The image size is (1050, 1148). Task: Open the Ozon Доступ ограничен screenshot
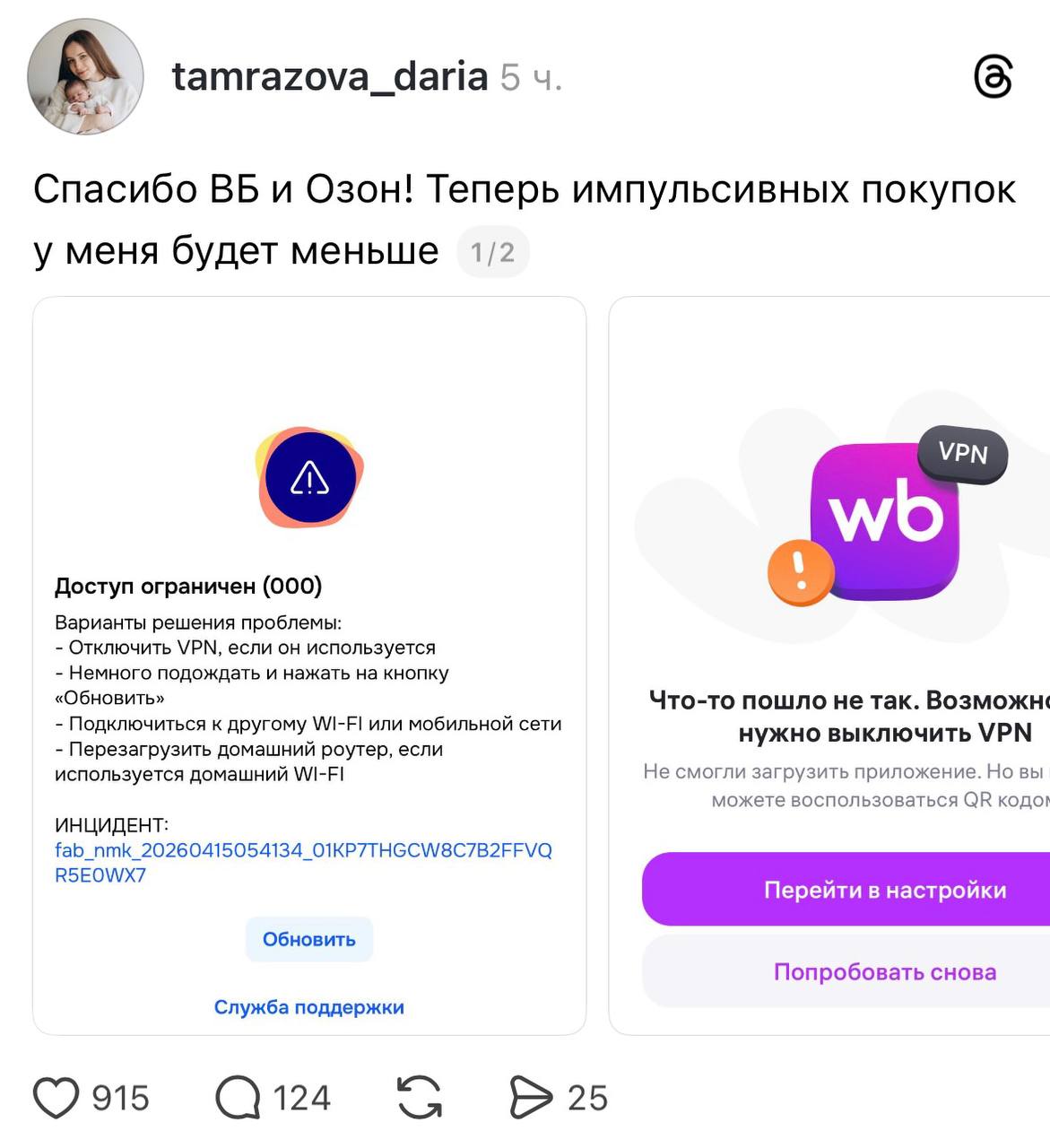click(309, 665)
